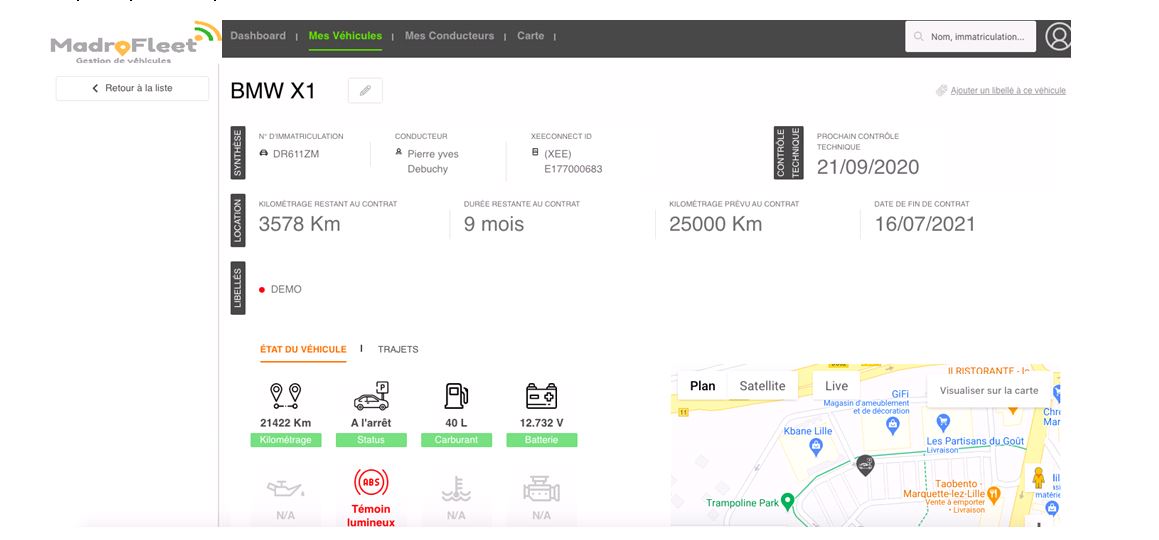Enable Live map tracking
Image resolution: width=1159 pixels, height=540 pixels.
pyautogui.click(x=837, y=386)
